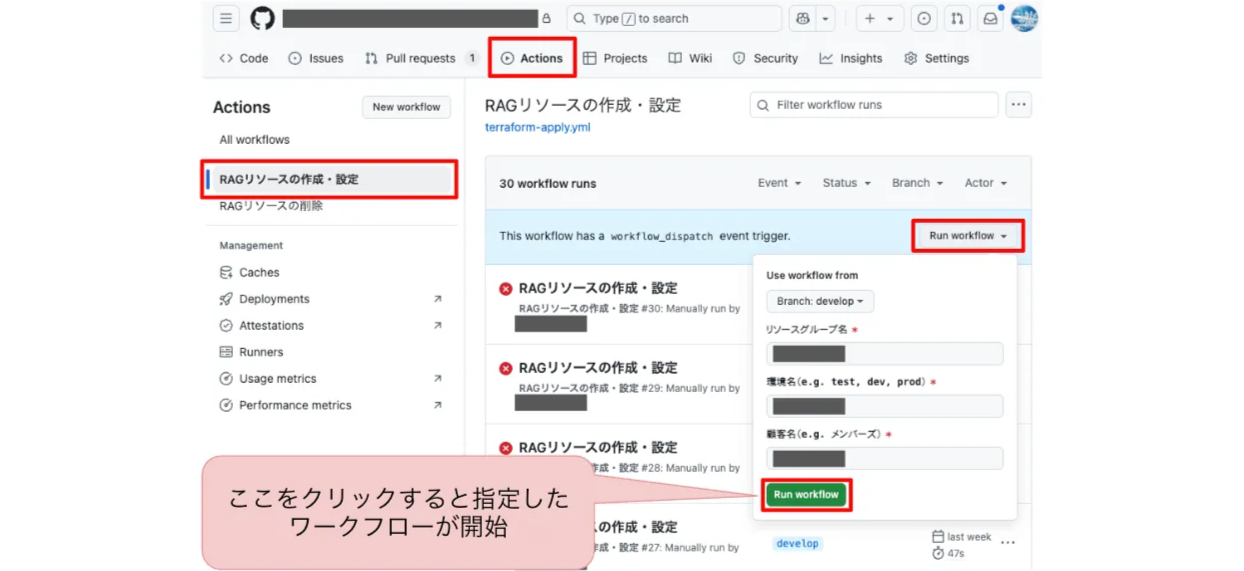Open the Status filter dropdown

846,183
